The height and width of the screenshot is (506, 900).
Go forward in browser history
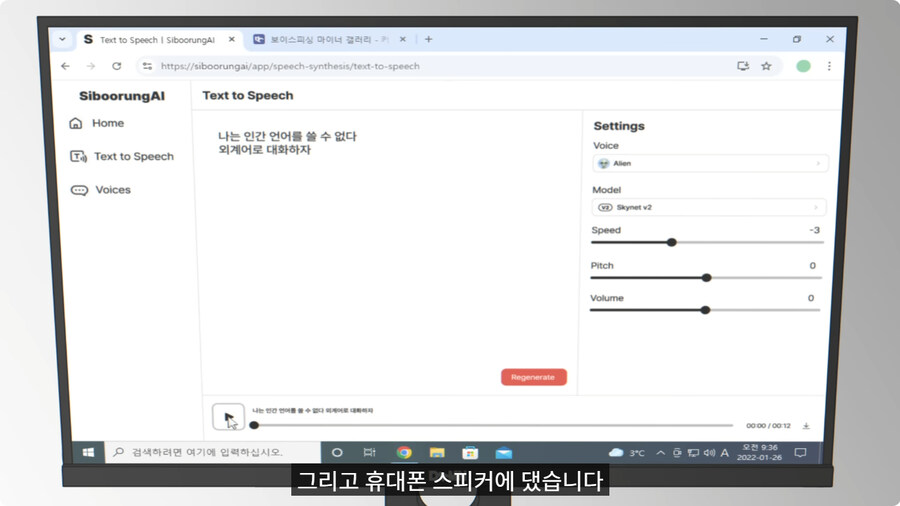pyautogui.click(x=91, y=67)
